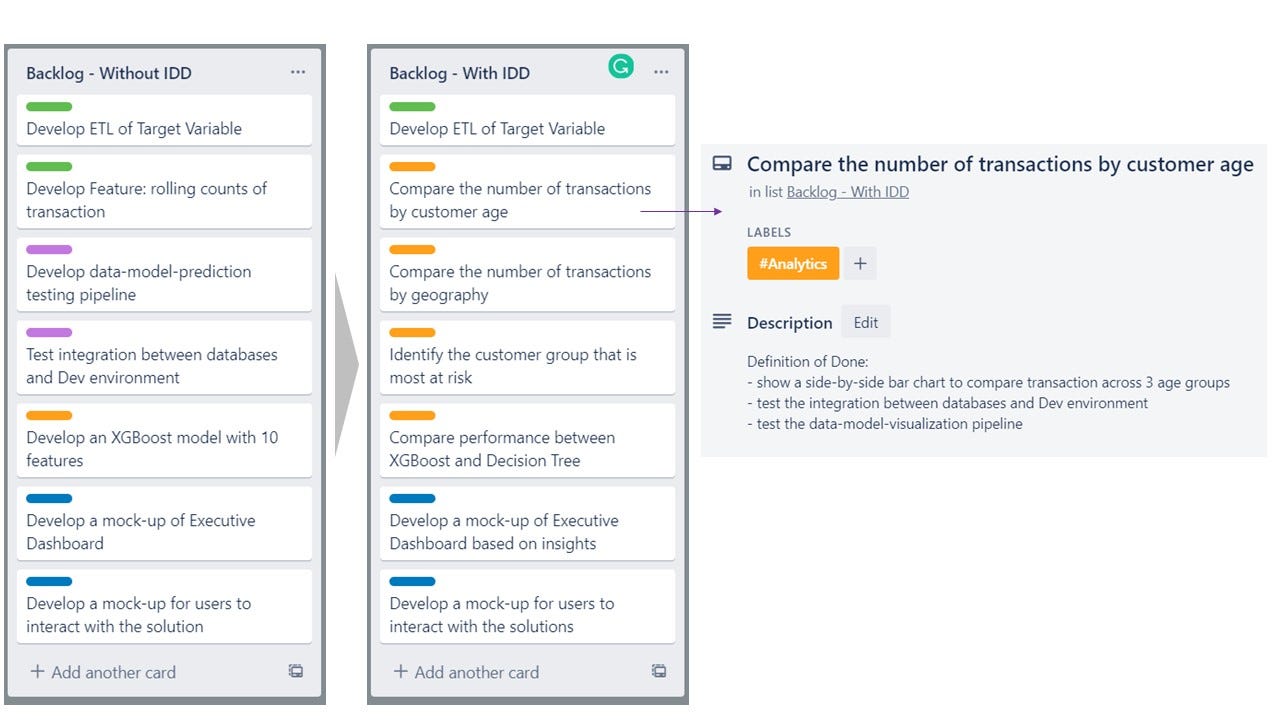1280x720 pixels.
Task: Edit the card description
Action: click(866, 322)
